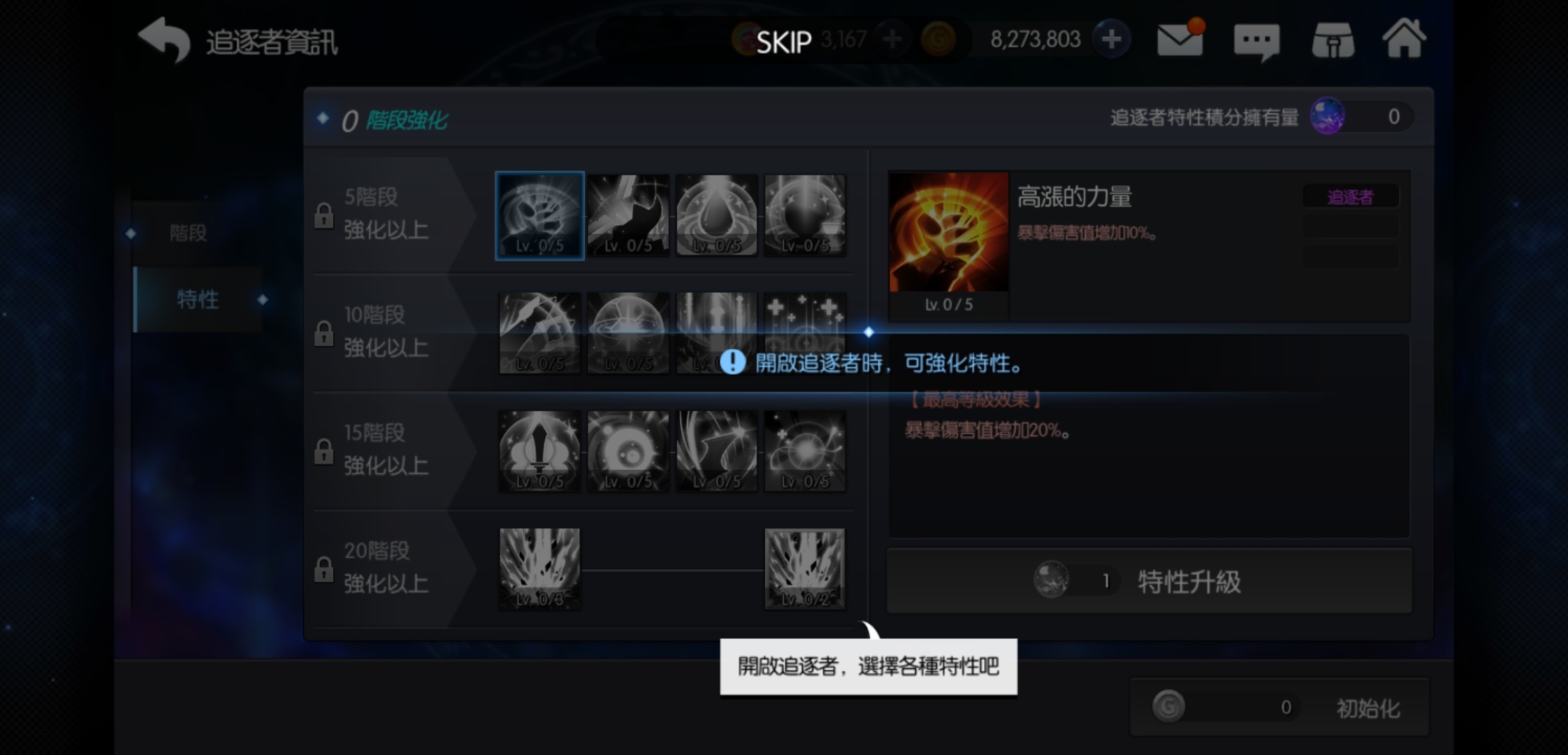This screenshot has width=1568, height=755.
Task: Click the plus button beside 8,273,803 gold
Action: (1111, 39)
